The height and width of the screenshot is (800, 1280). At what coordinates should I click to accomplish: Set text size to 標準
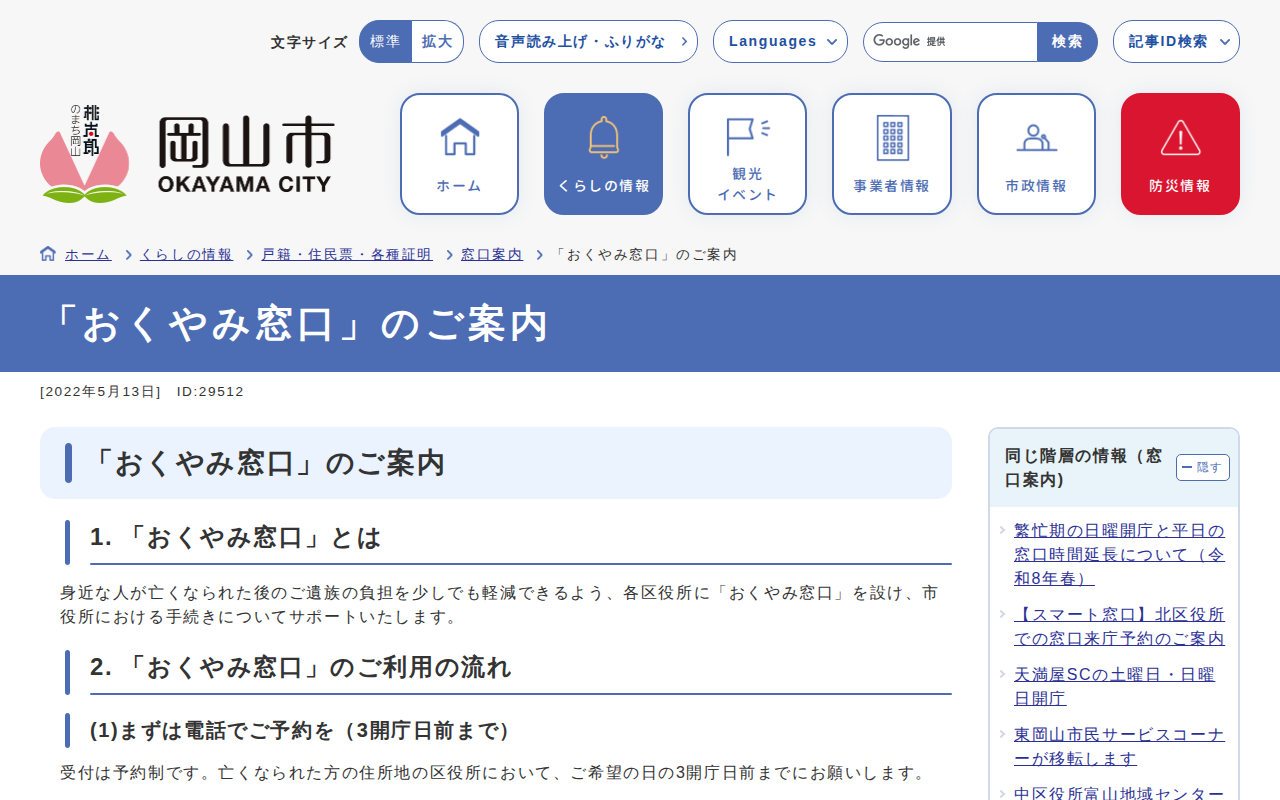pyautogui.click(x=385, y=42)
